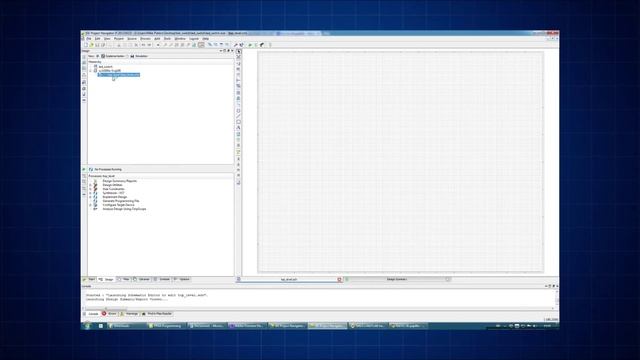
Task: Click the run process green arrow icon
Action: [250, 45]
